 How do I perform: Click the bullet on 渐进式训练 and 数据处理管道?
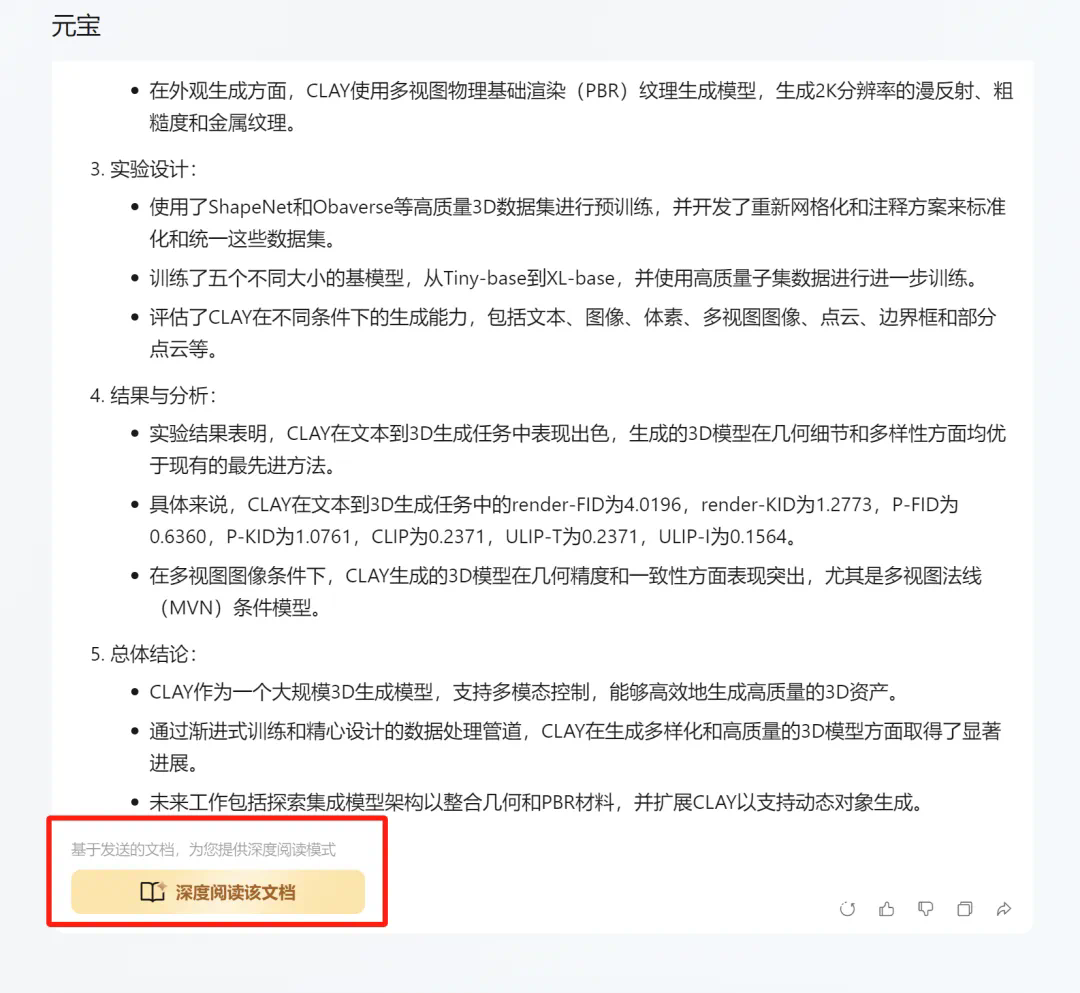click(x=574, y=746)
